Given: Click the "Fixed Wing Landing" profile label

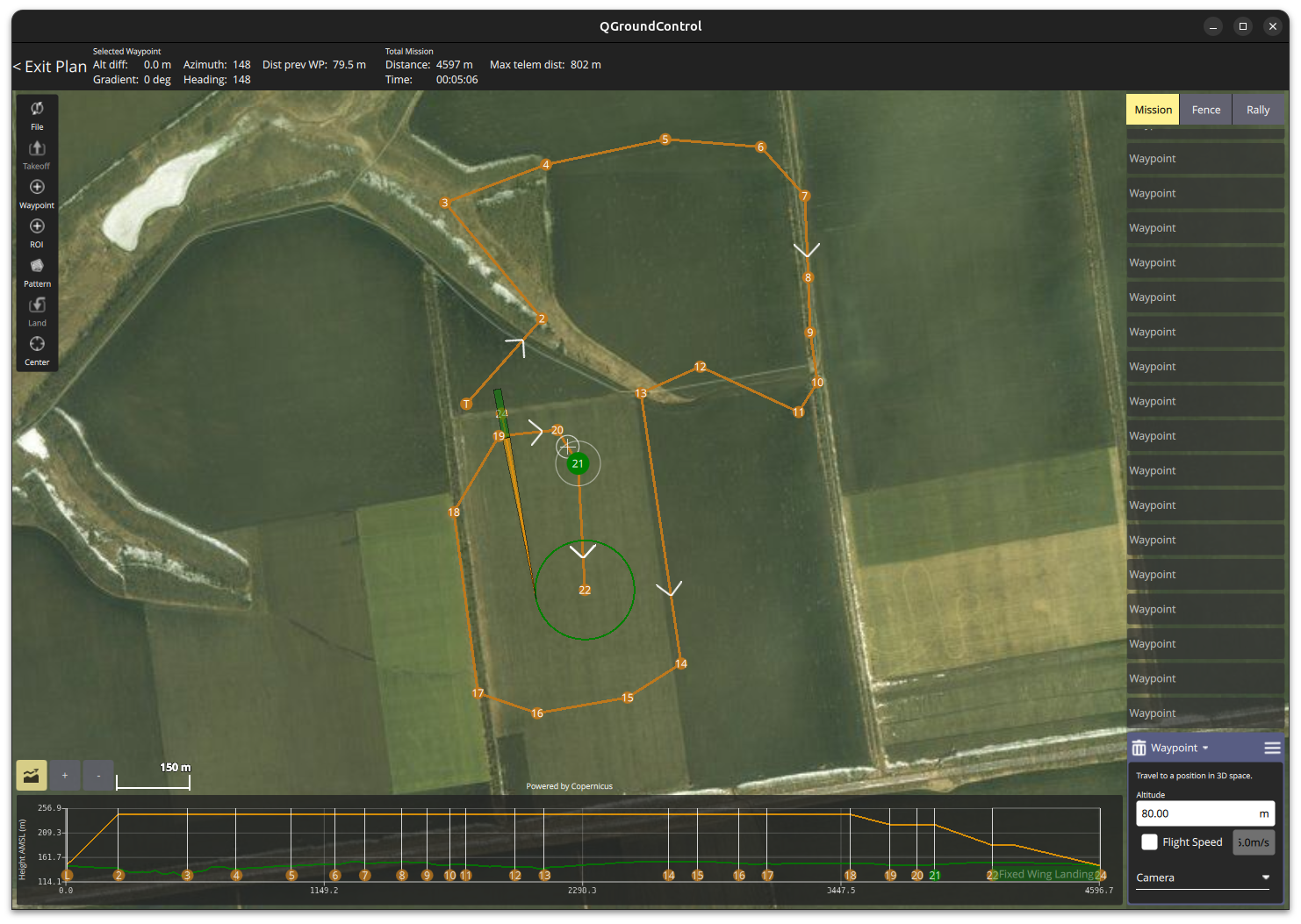Looking at the screenshot, I should 1046,874.
